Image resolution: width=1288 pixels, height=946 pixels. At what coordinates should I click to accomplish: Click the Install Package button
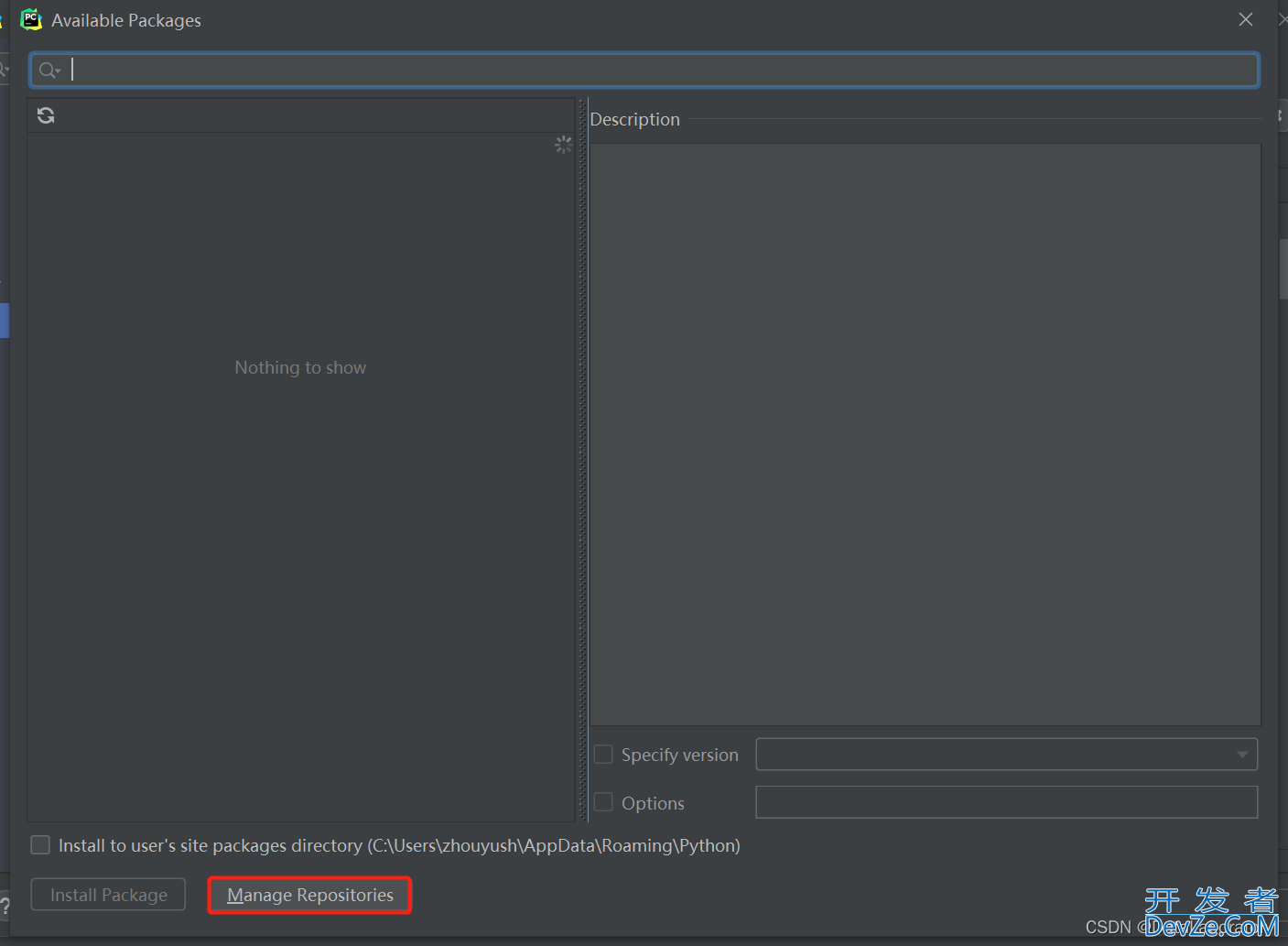click(108, 895)
